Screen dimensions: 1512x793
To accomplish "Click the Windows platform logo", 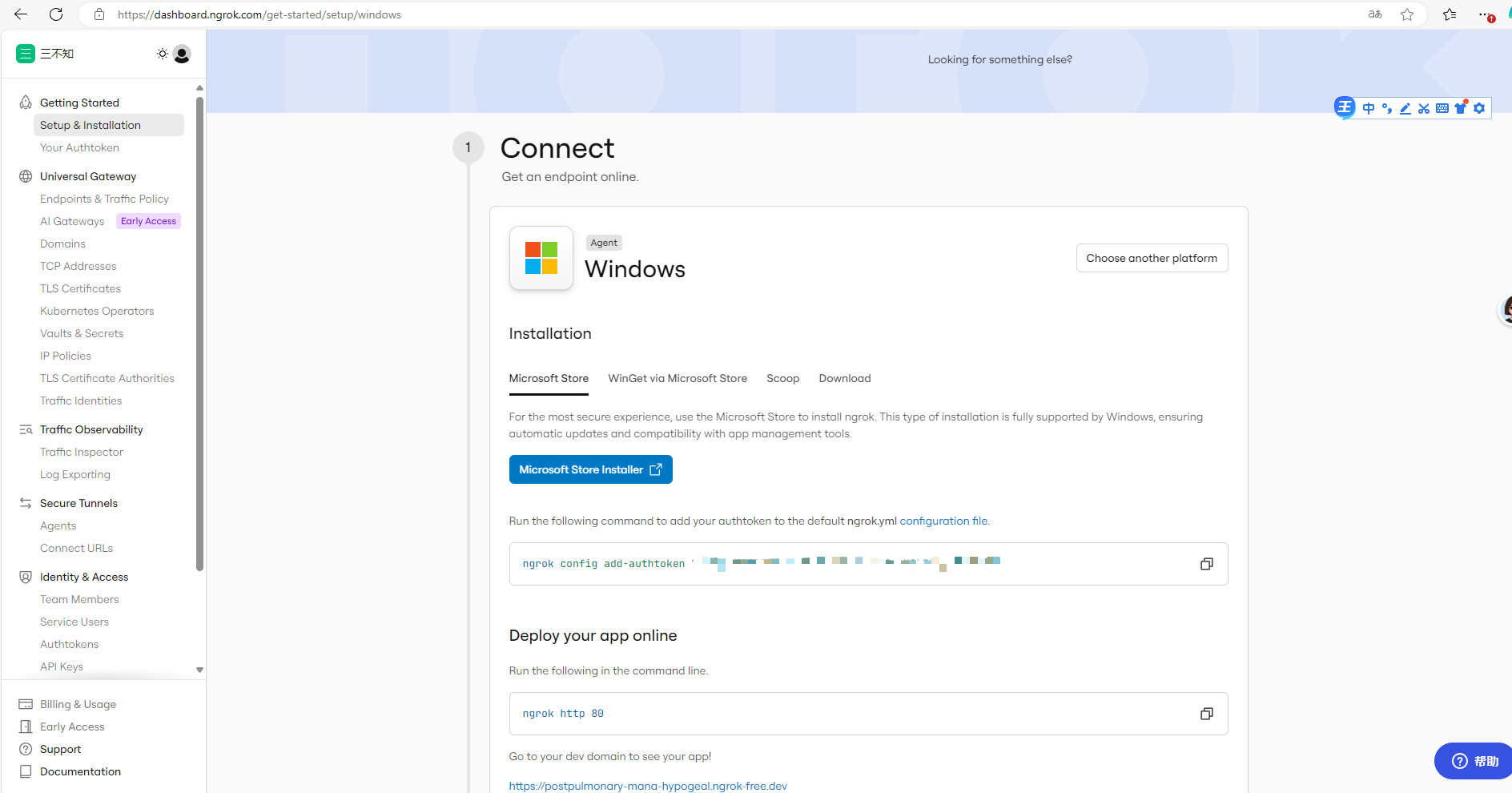I will point(541,258).
